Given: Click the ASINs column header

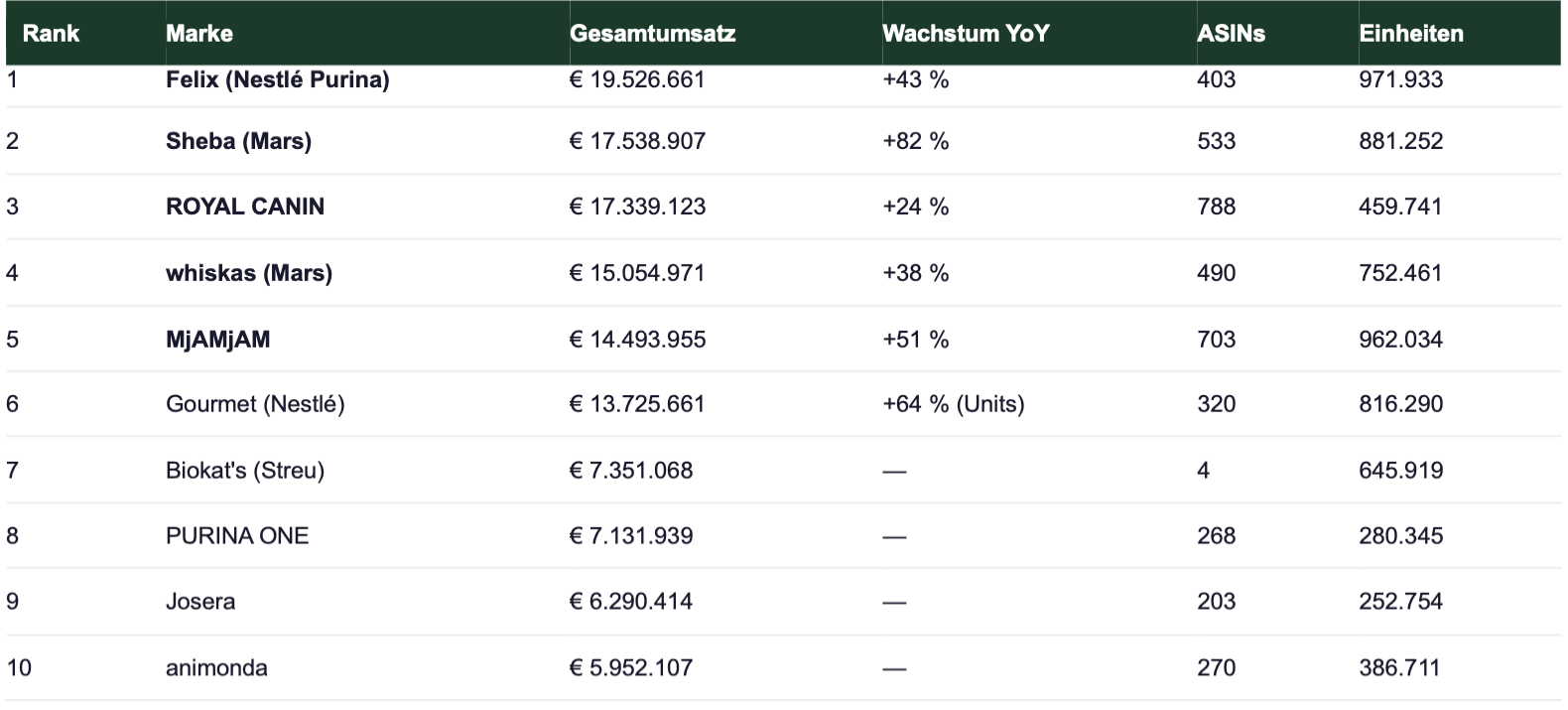Looking at the screenshot, I should point(1231,34).
